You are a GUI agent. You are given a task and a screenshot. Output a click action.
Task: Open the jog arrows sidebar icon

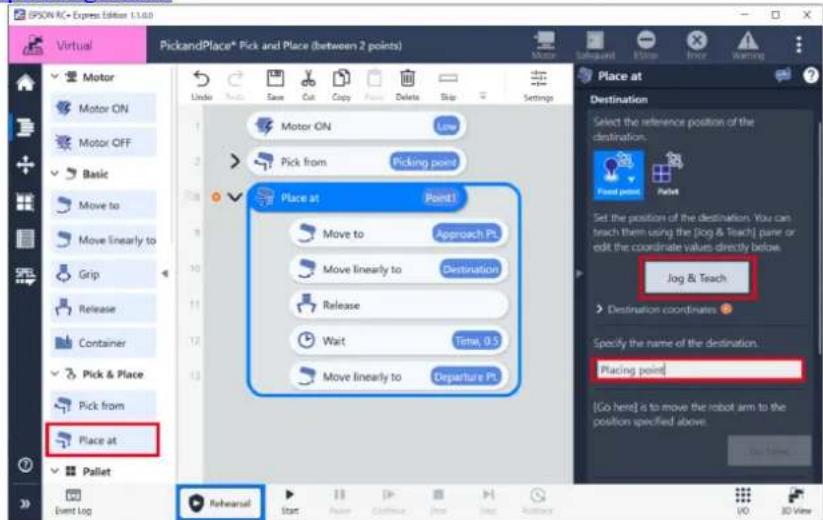tap(25, 164)
